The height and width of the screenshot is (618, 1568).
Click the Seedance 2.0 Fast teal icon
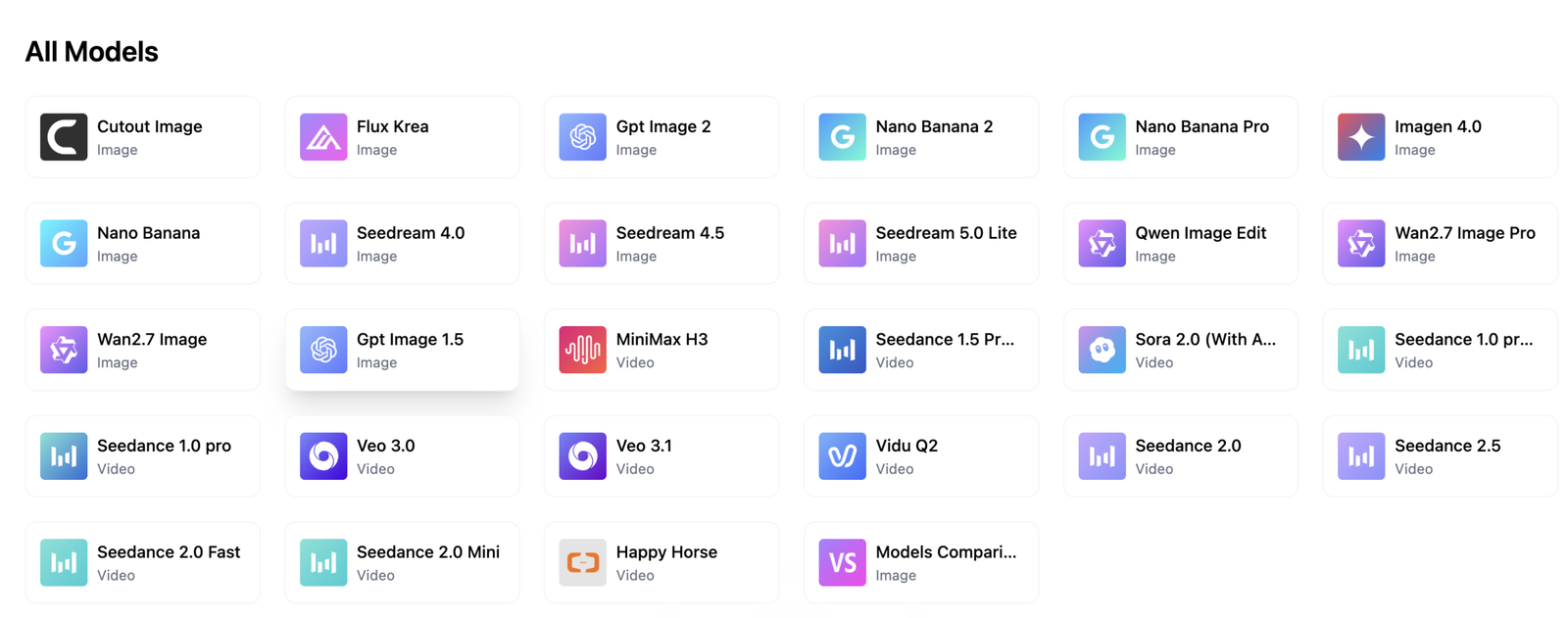(64, 563)
